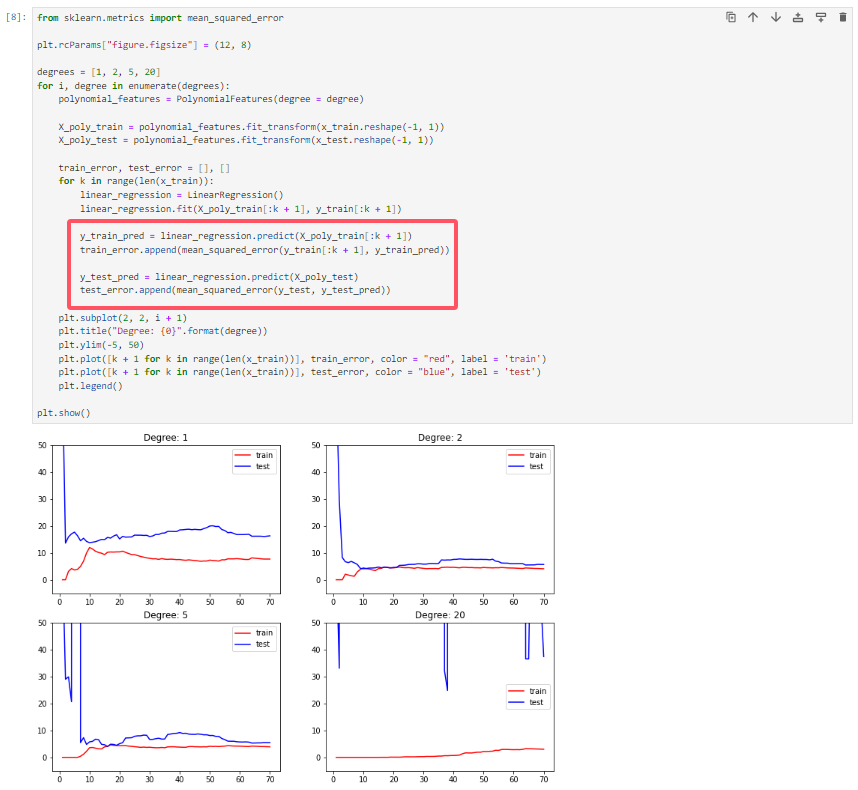Click the X_poly_train fit_transform line
The image size is (858, 790).
[x=251, y=127]
